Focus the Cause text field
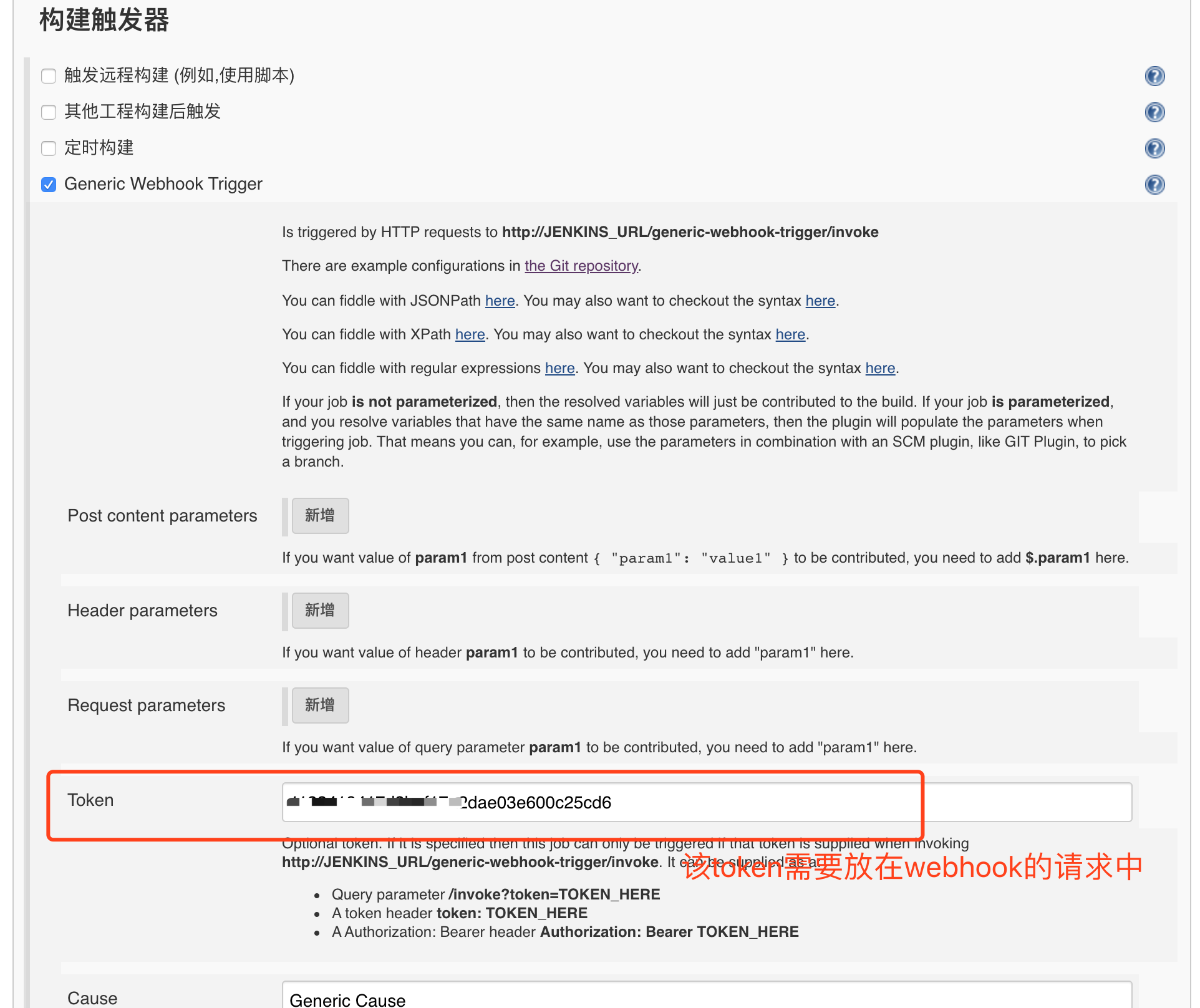Screen dimensions: 1200x1008 tap(706, 998)
